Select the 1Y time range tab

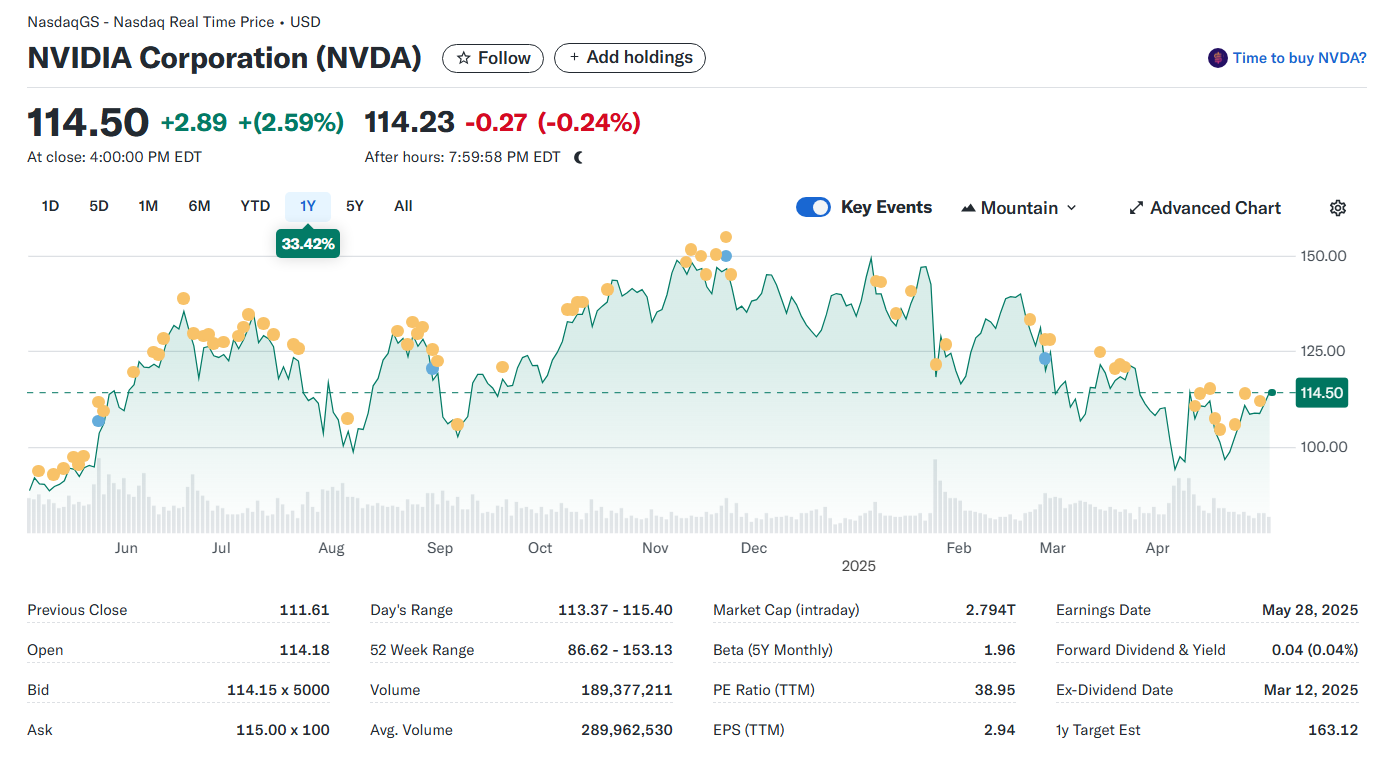[308, 206]
